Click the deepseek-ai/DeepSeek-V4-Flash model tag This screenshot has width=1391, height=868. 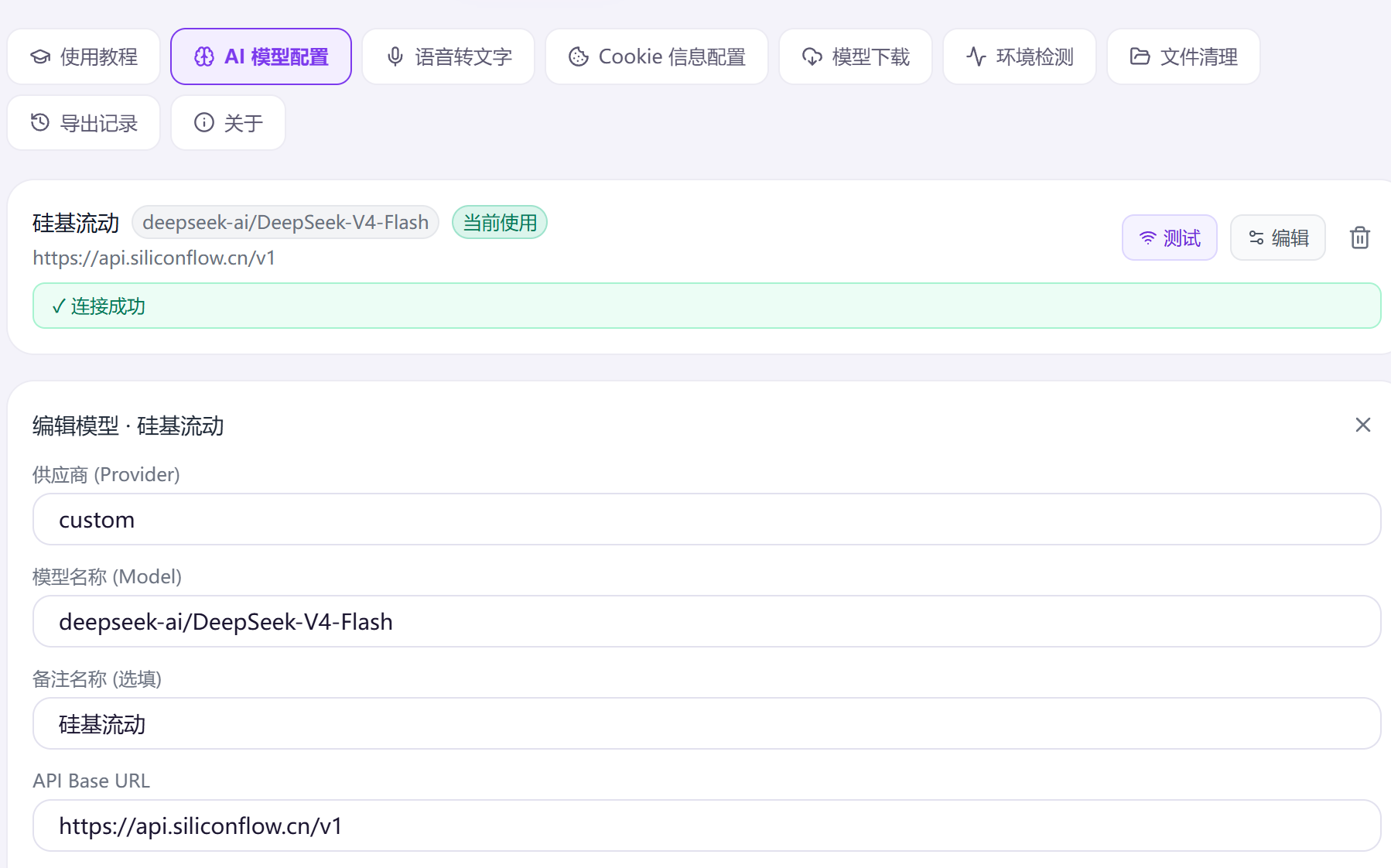[x=285, y=223]
